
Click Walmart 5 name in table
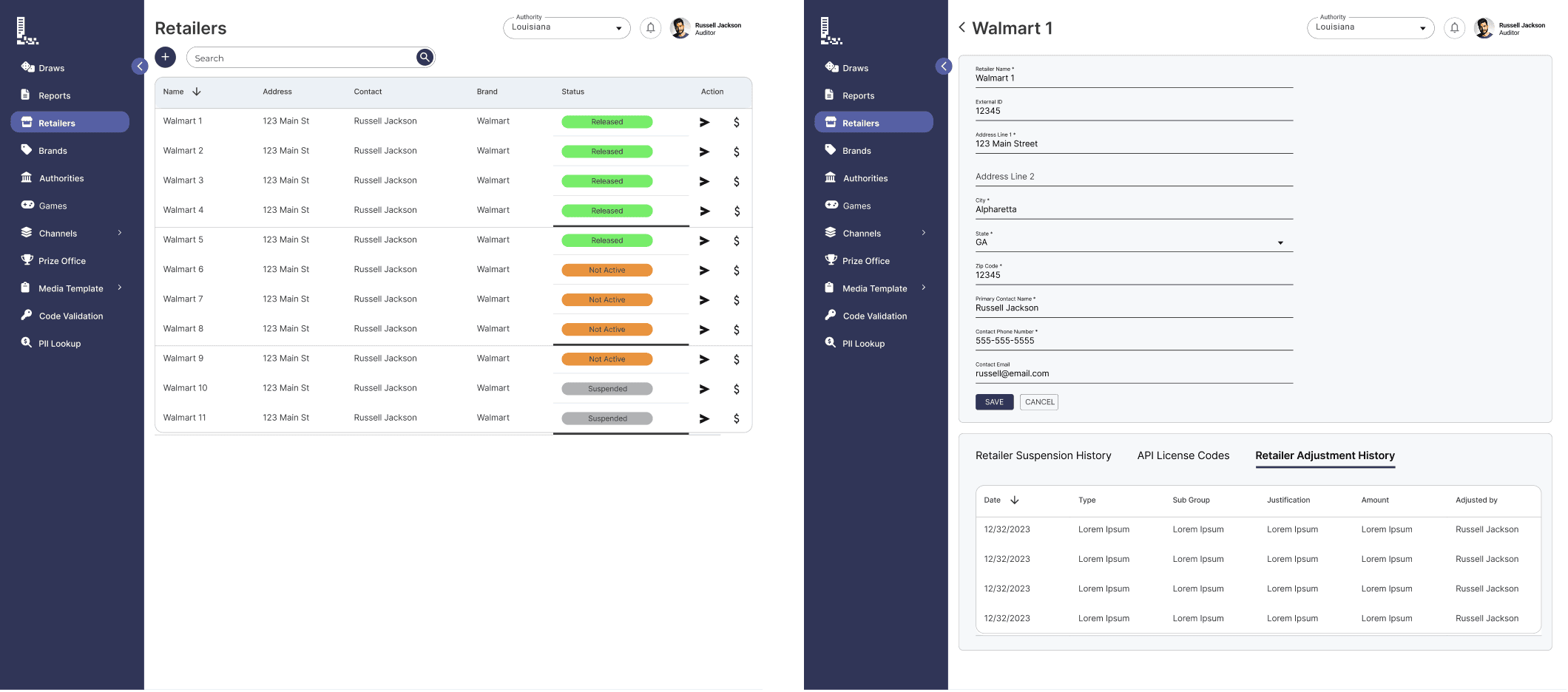coord(183,240)
